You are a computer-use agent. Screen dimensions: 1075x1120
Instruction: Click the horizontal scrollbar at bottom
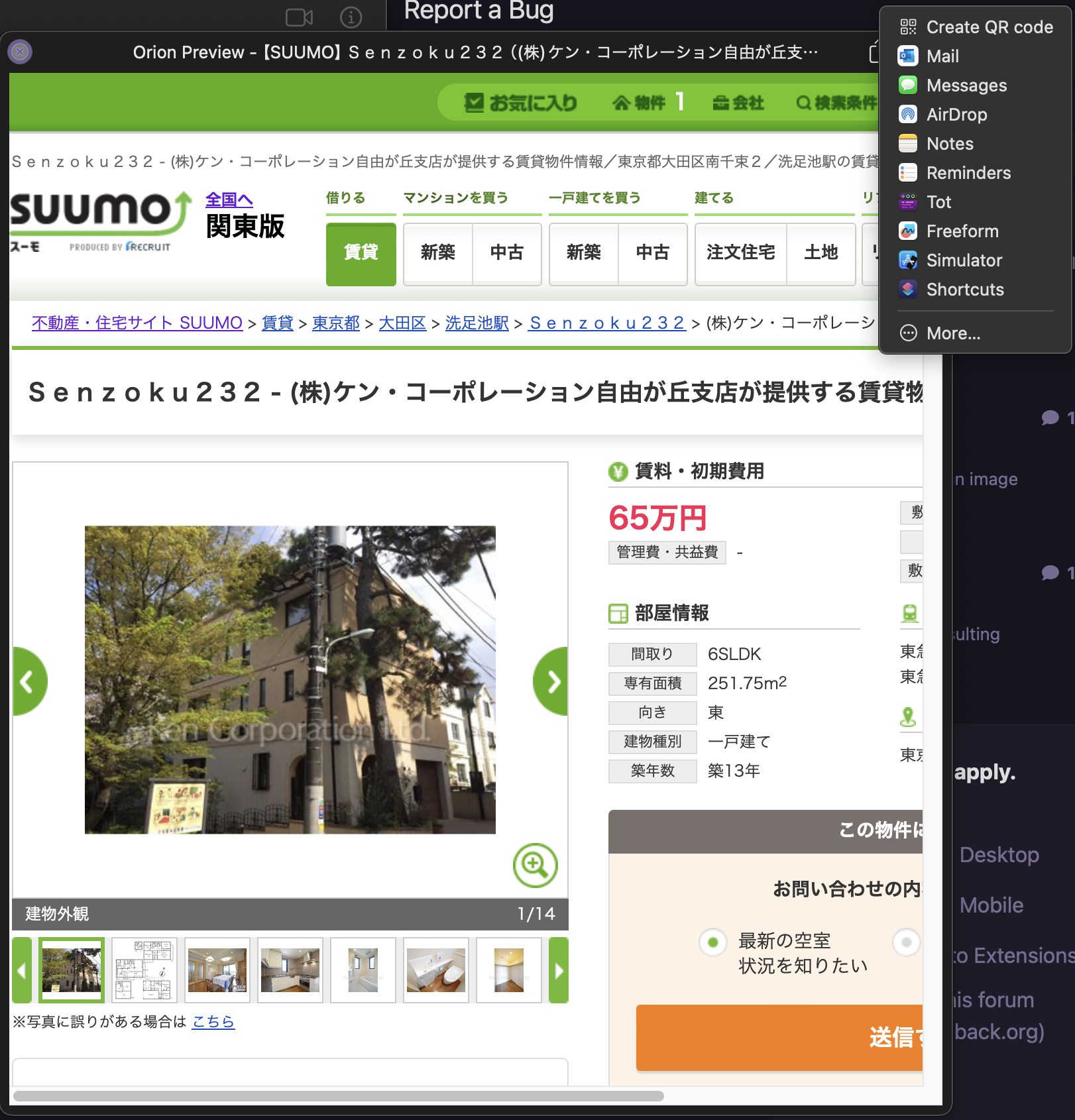[x=338, y=1096]
